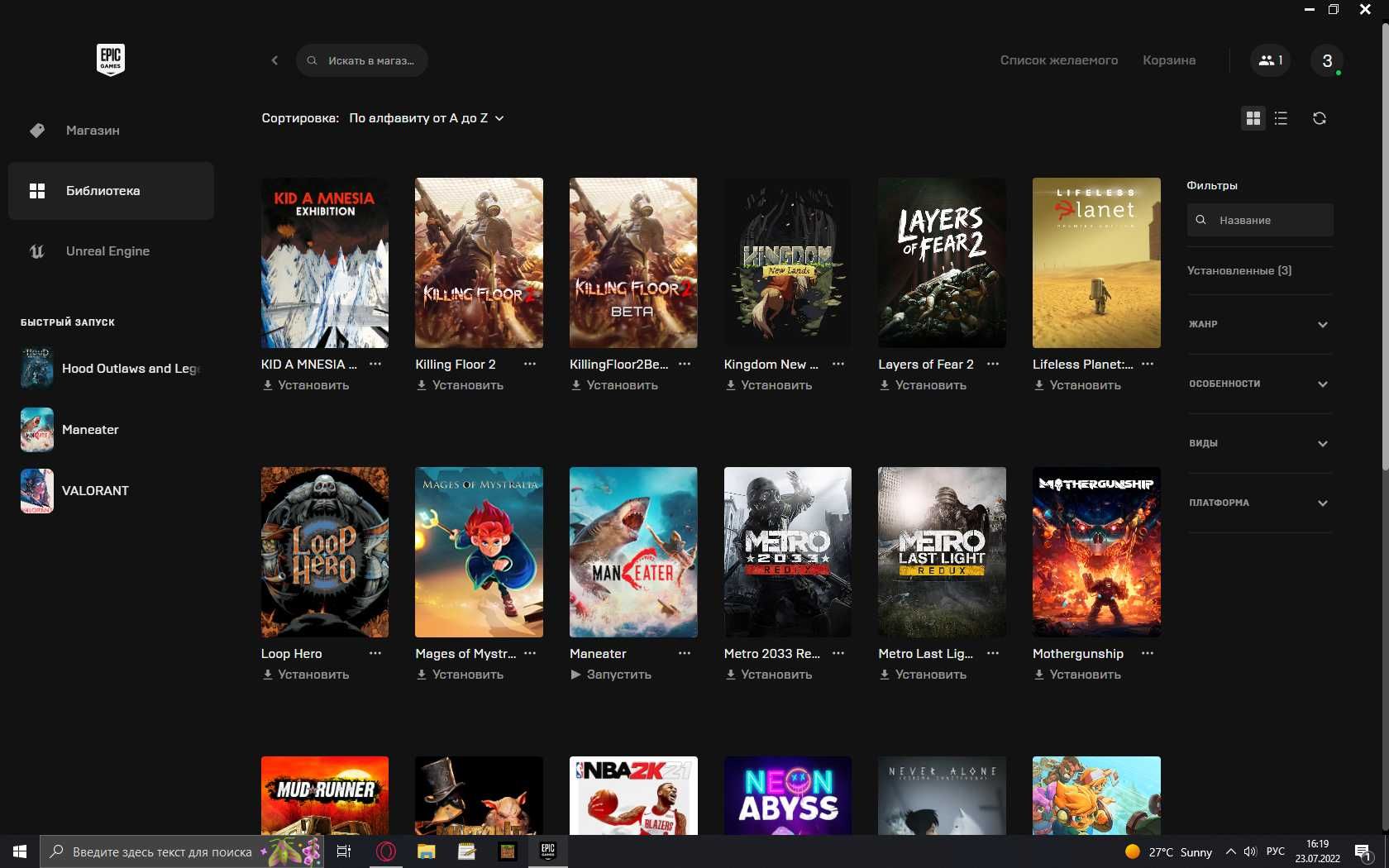1389x868 pixels.
Task: Open the friends list icon
Action: (x=1270, y=60)
